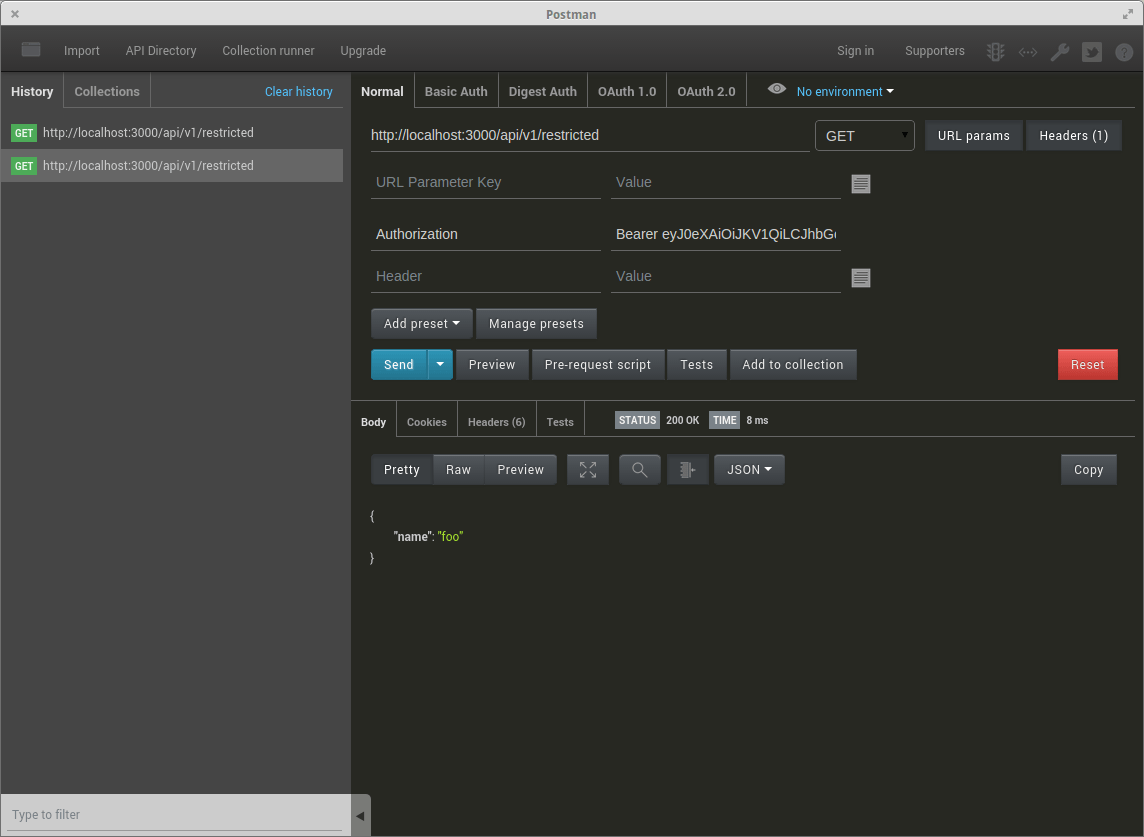Open settings via the wrench icon
Screen dimensions: 1144x837
tap(1060, 52)
